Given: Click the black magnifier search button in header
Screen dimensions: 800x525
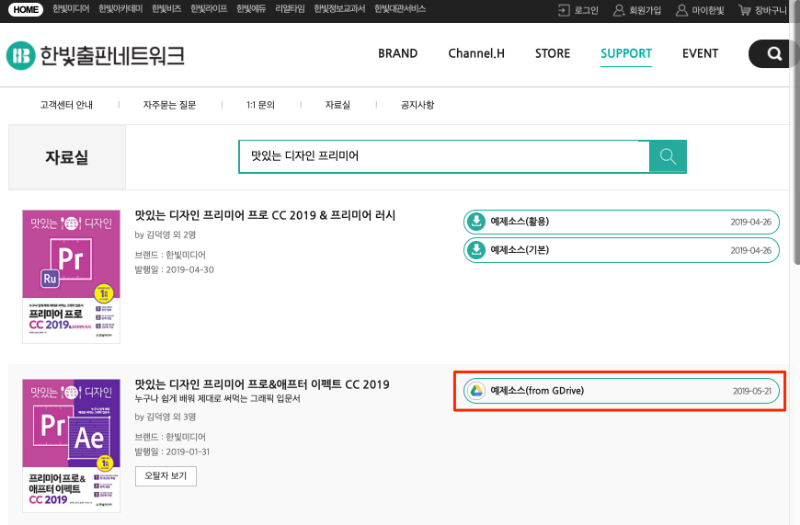Looking at the screenshot, I should [x=774, y=54].
